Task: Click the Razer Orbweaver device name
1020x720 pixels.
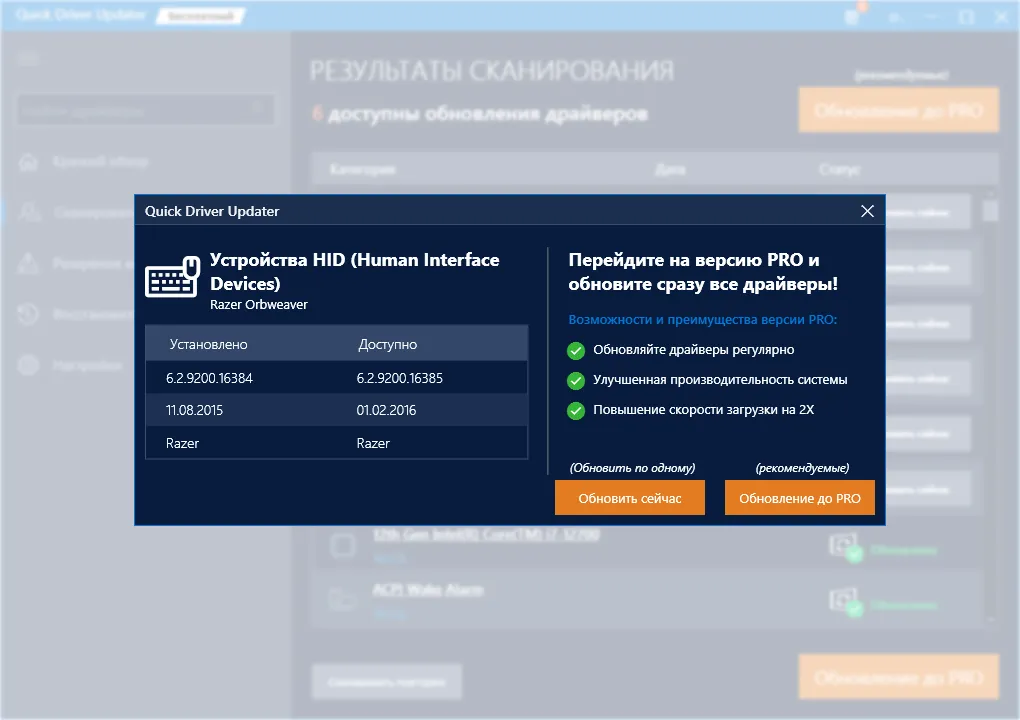Action: point(258,304)
